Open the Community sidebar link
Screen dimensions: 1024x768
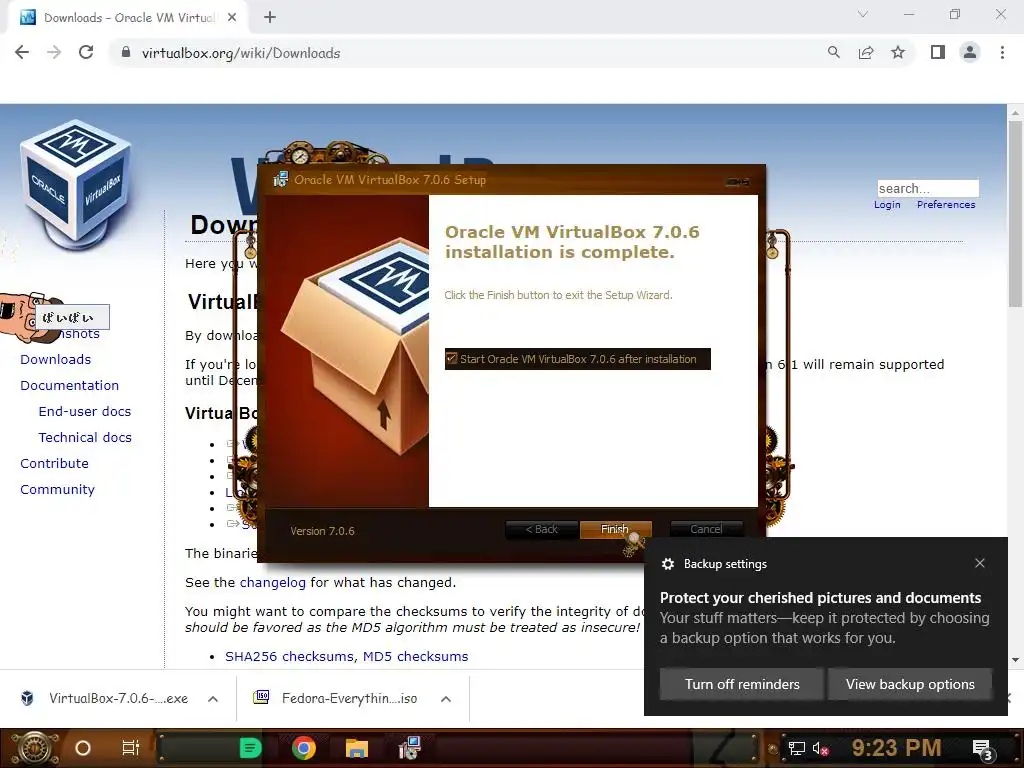coord(57,490)
